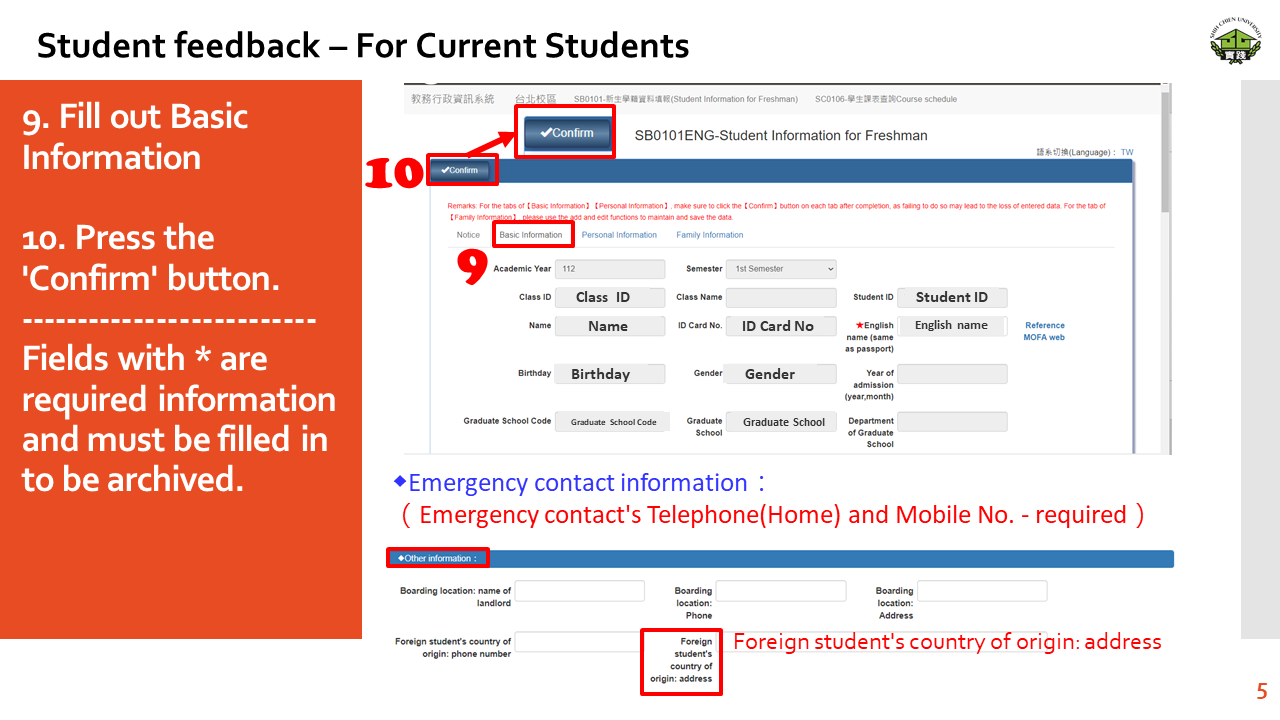Screen dimensions: 1280x720
Task: Click the foreign student's origin phone number field
Action: pyautogui.click(x=578, y=642)
